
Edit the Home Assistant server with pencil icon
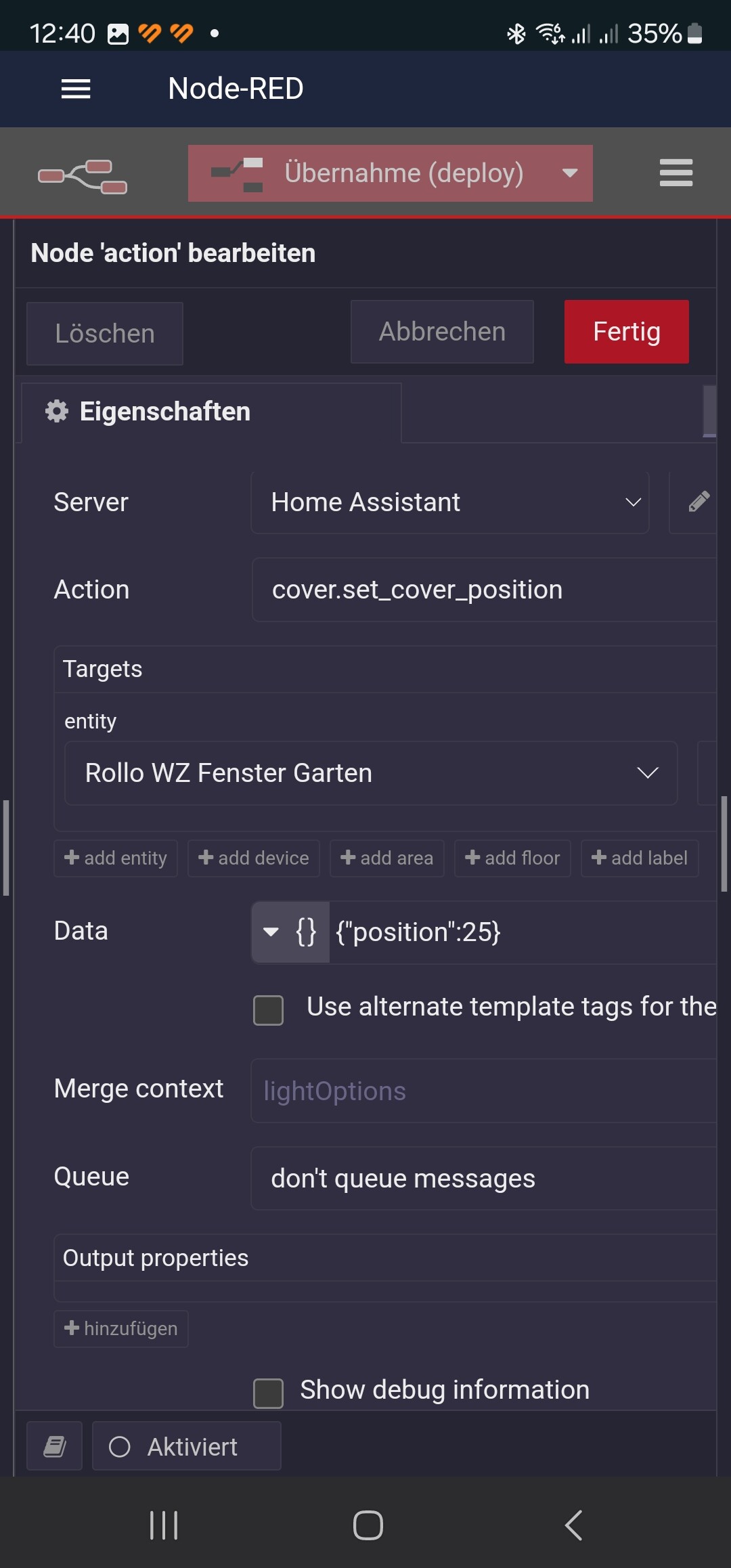[x=699, y=502]
